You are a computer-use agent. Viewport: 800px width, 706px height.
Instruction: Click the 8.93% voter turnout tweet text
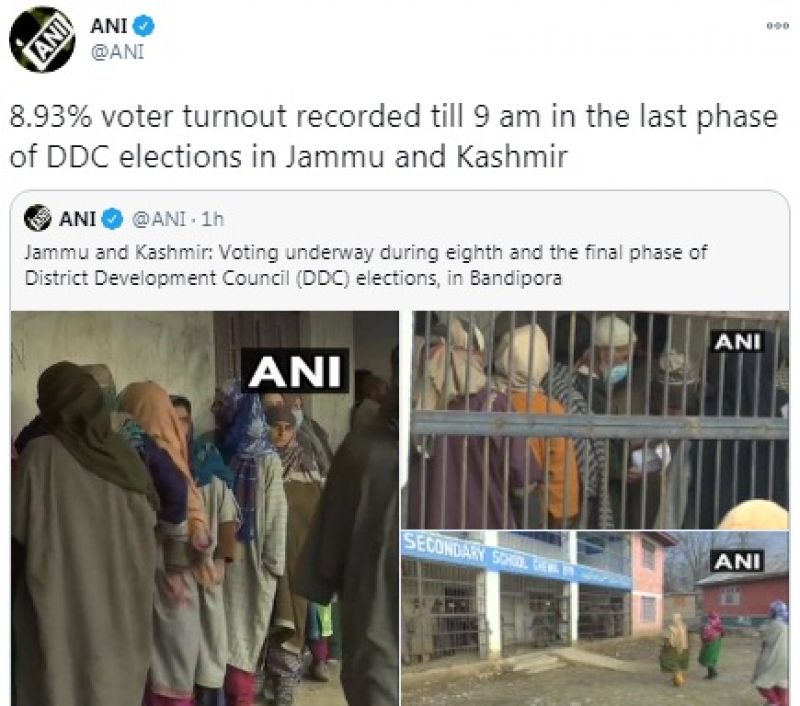point(393,136)
